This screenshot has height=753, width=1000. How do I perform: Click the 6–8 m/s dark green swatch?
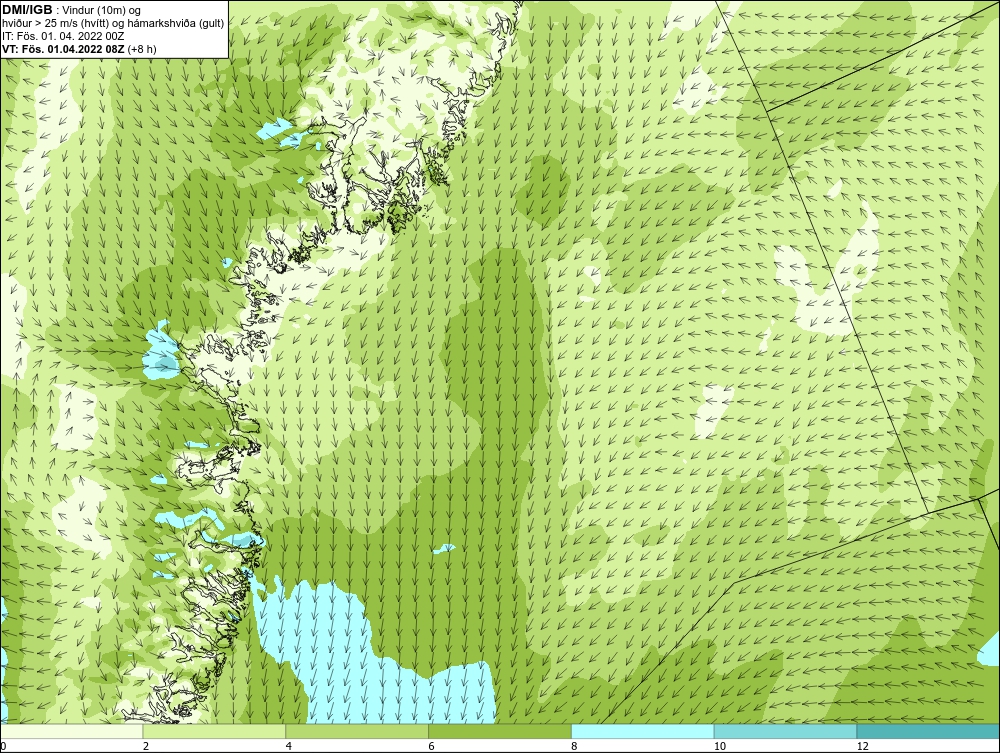pos(500,731)
